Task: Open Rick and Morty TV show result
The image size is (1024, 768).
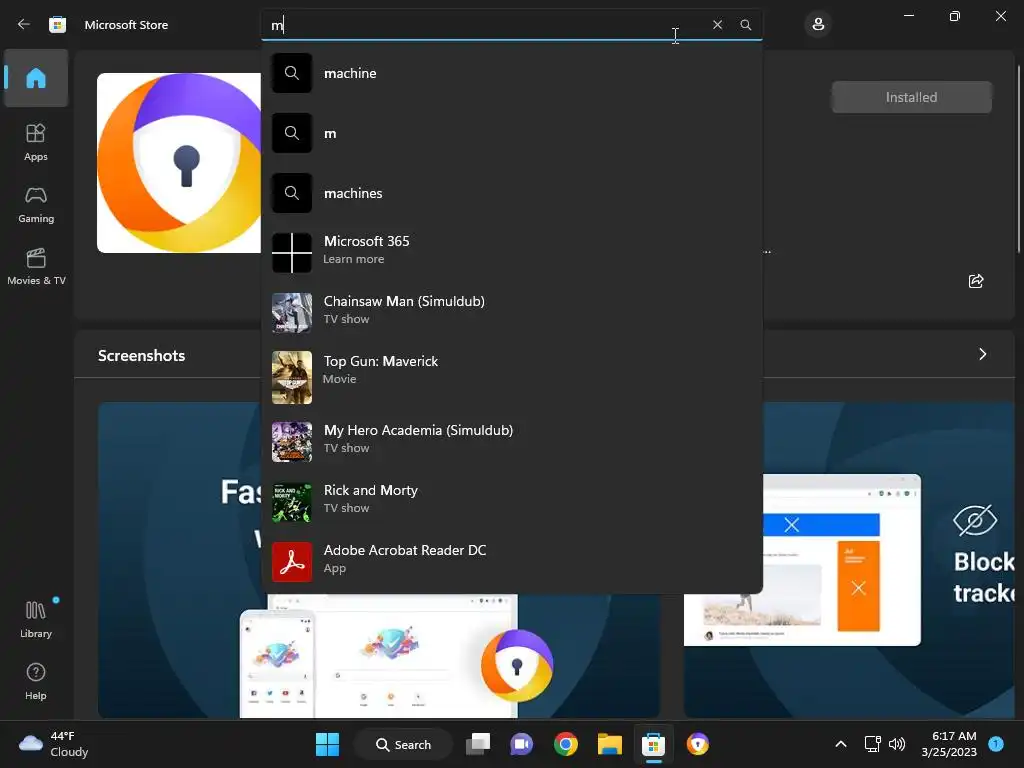Action: [512, 502]
